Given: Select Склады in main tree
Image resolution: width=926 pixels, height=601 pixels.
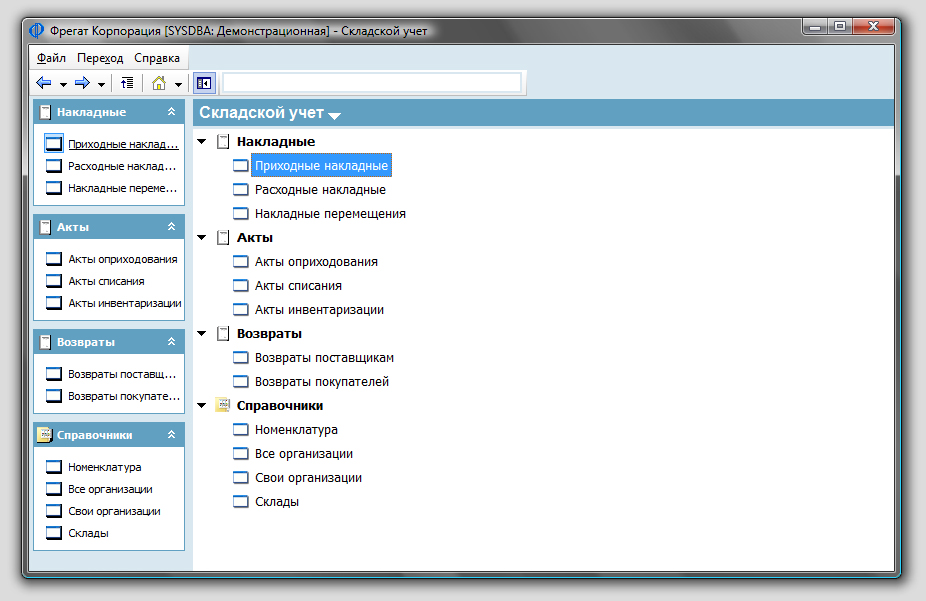Looking at the screenshot, I should (x=277, y=502).
